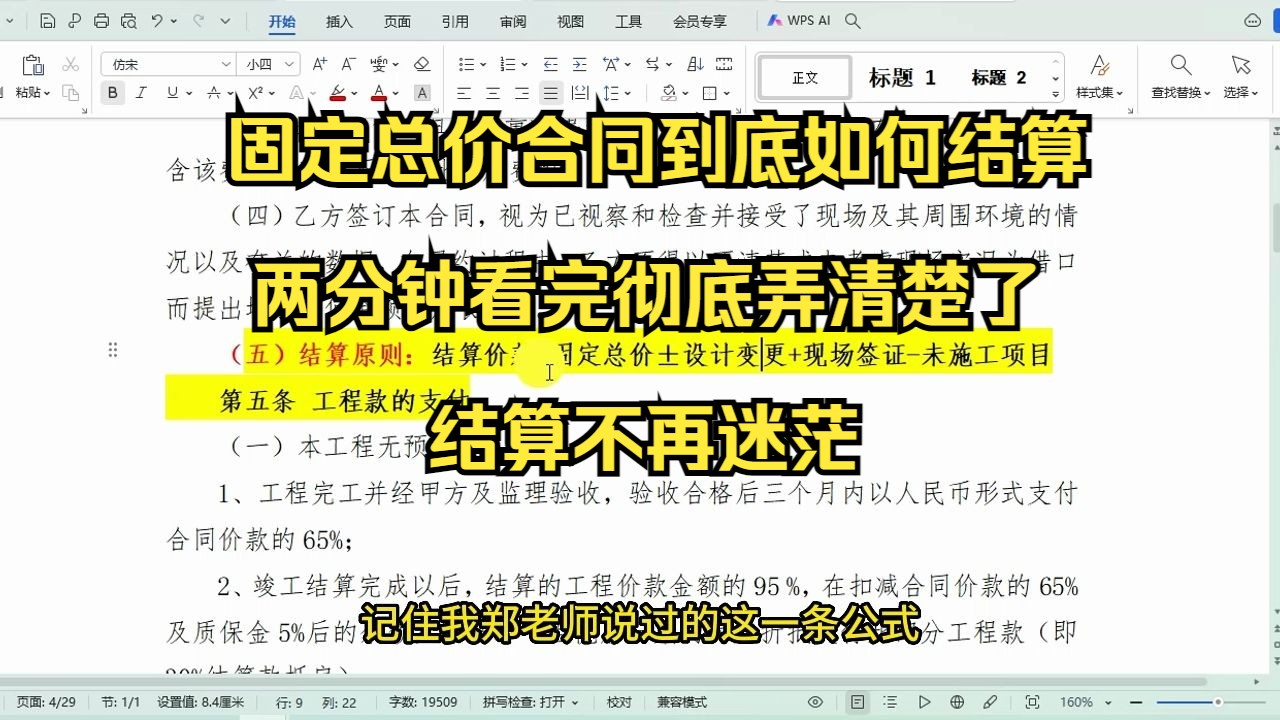Click the Underline U icon
Viewport: 1280px width, 720px height.
coord(172,93)
